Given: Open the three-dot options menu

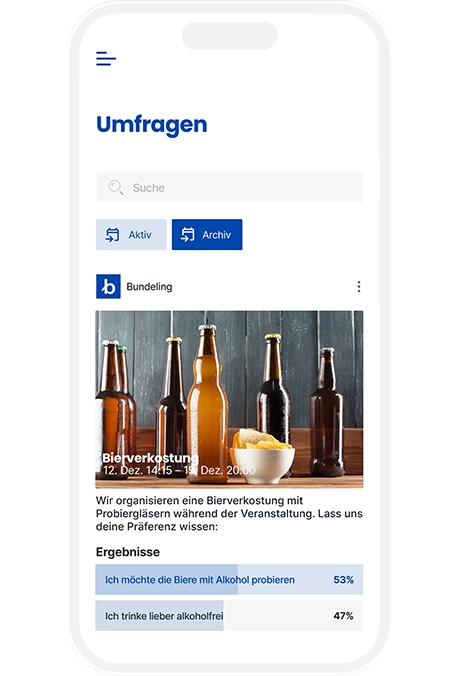Looking at the screenshot, I should pos(359,287).
